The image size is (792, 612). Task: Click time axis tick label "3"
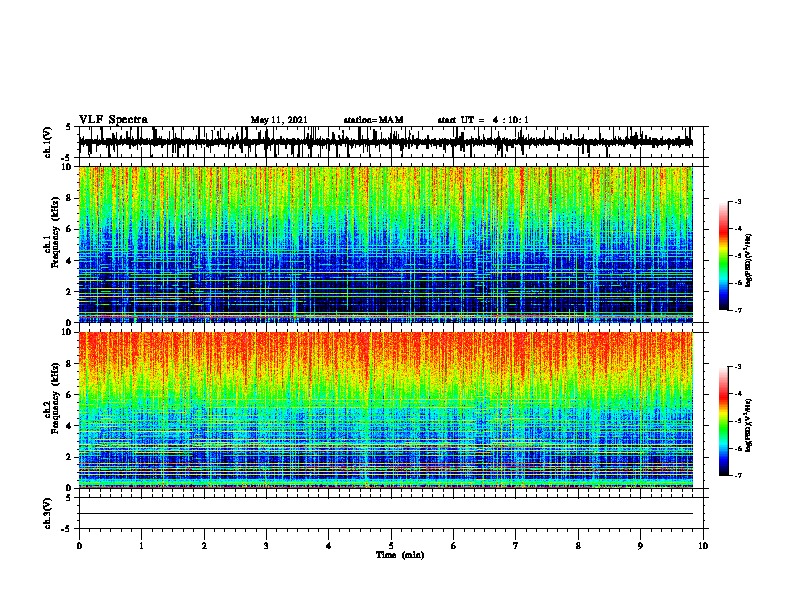pos(266,546)
